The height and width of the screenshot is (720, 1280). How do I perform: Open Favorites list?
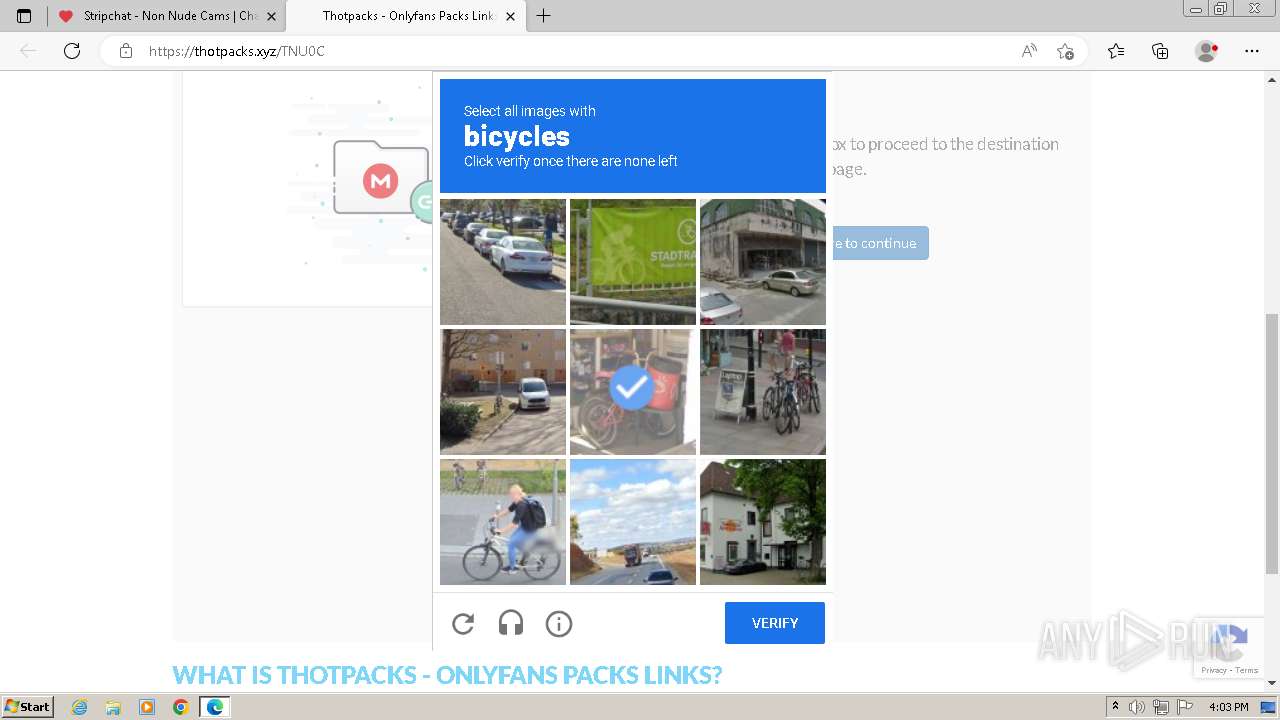(1116, 51)
